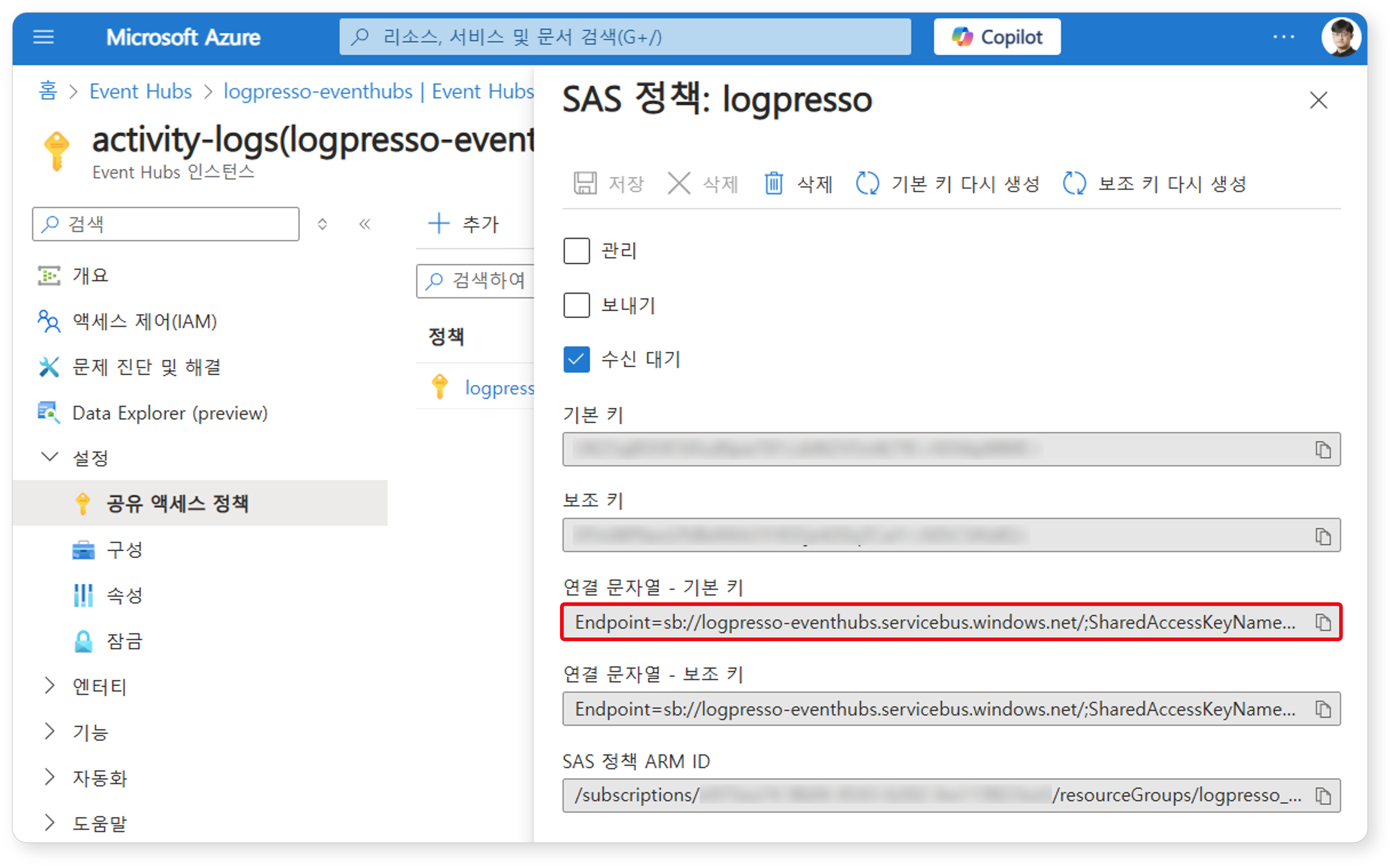This screenshot has height=868, width=1393.
Task: Click the 속성 bars icon
Action: pos(83,595)
